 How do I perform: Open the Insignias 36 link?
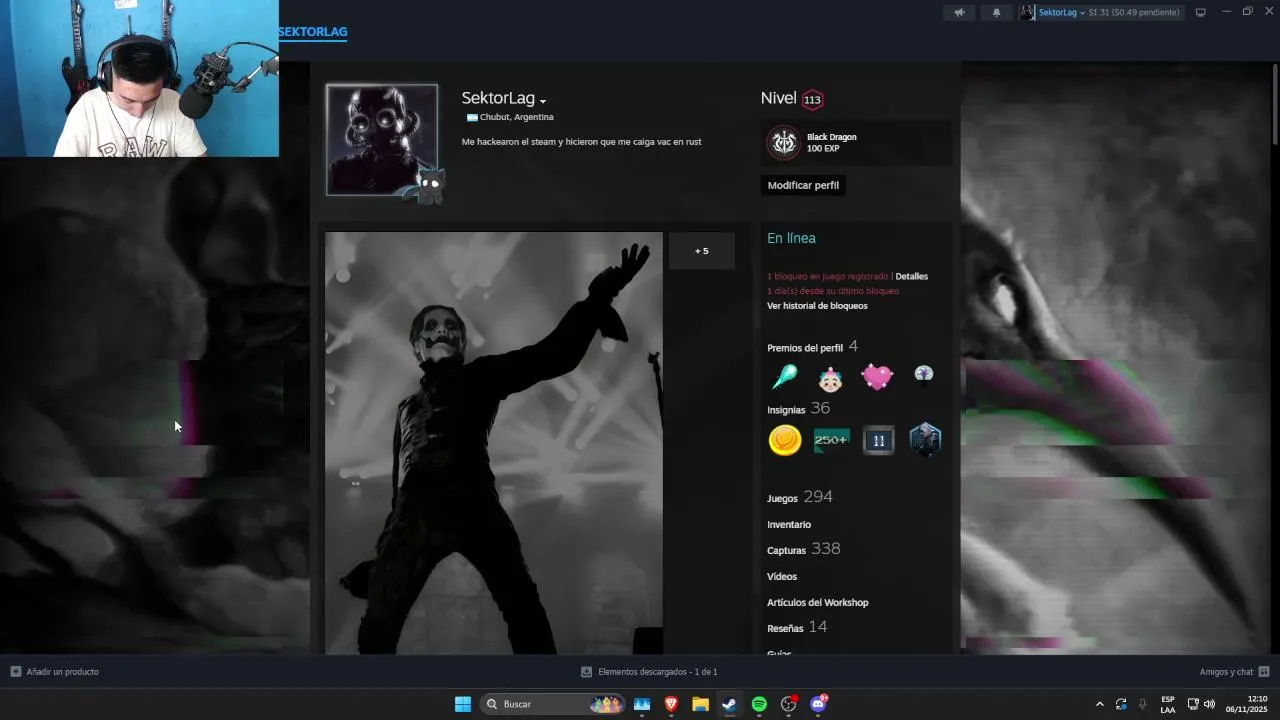798,409
